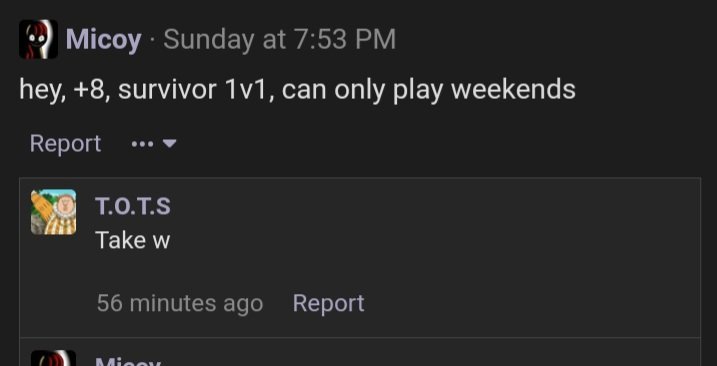Viewport: 717px width, 366px height.
Task: Click the three-dots more options icon
Action: [142, 144]
